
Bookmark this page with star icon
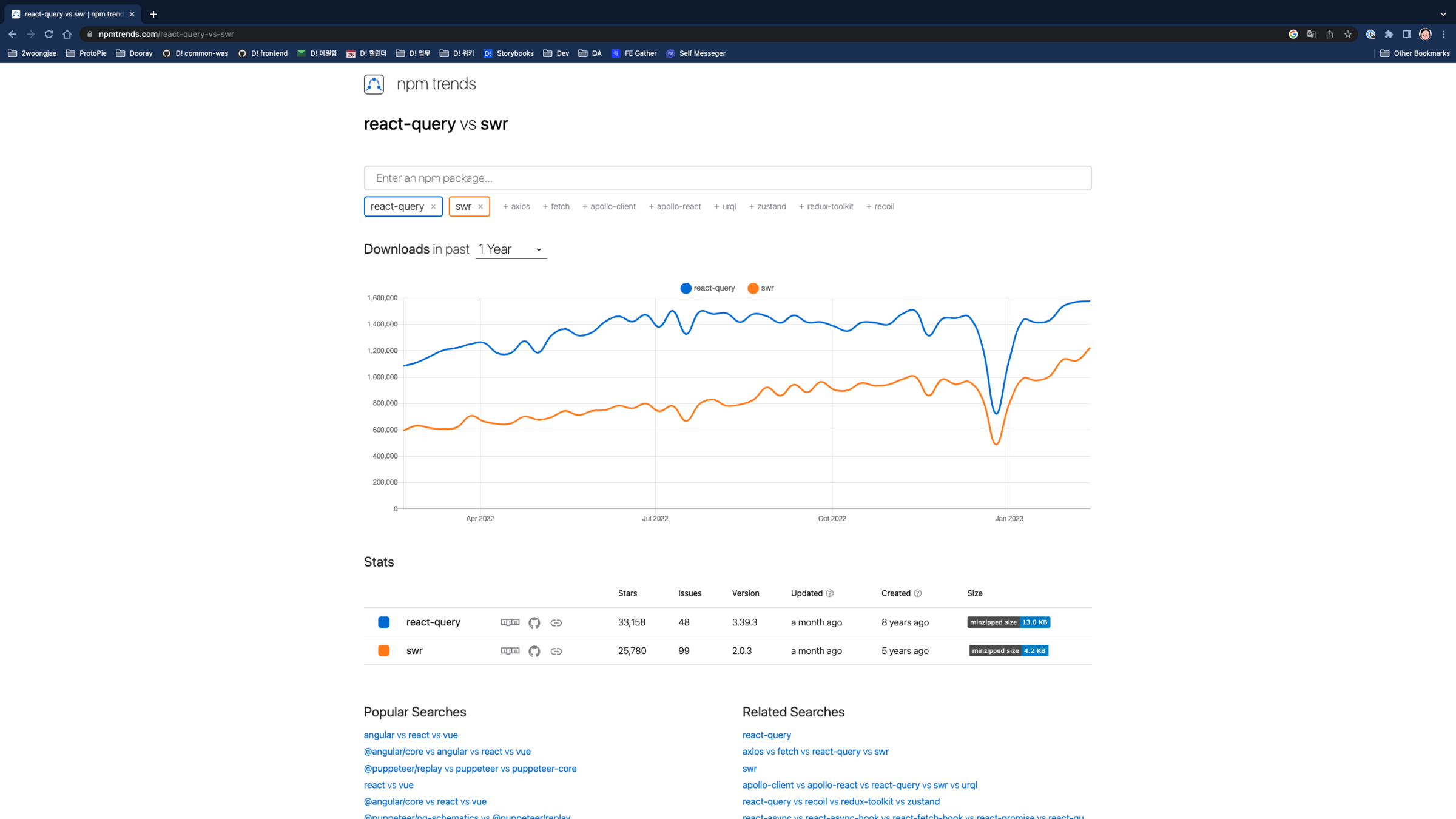(1347, 34)
